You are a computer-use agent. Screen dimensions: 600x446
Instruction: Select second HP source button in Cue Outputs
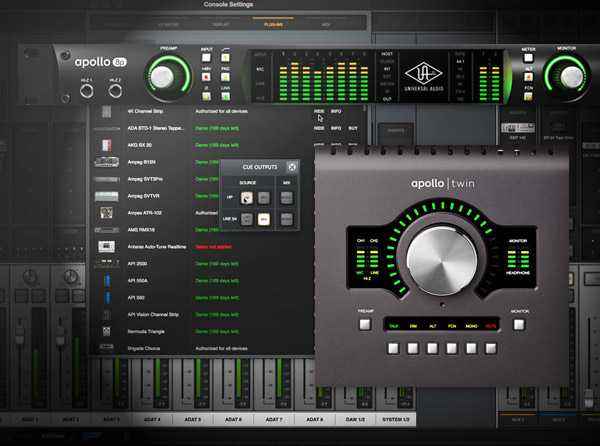coord(264,198)
